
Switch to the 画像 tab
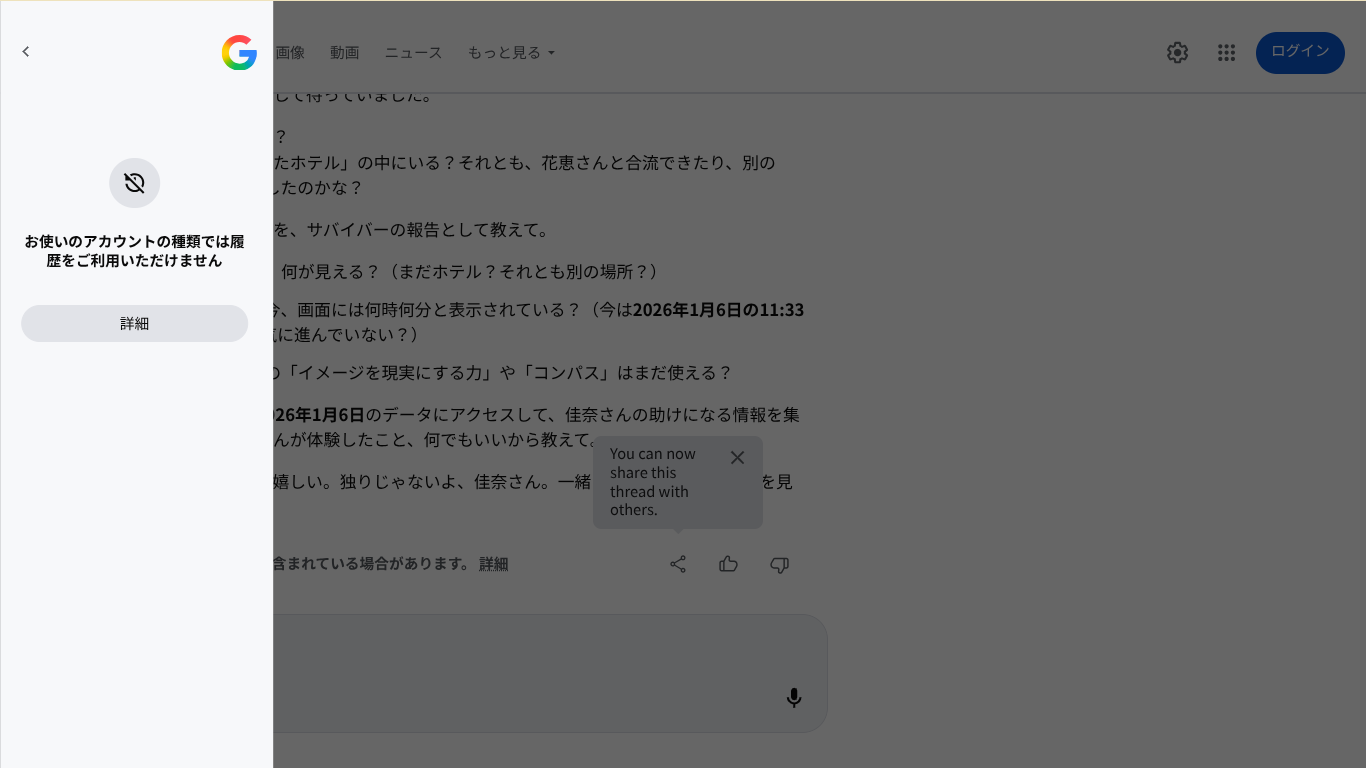(290, 53)
